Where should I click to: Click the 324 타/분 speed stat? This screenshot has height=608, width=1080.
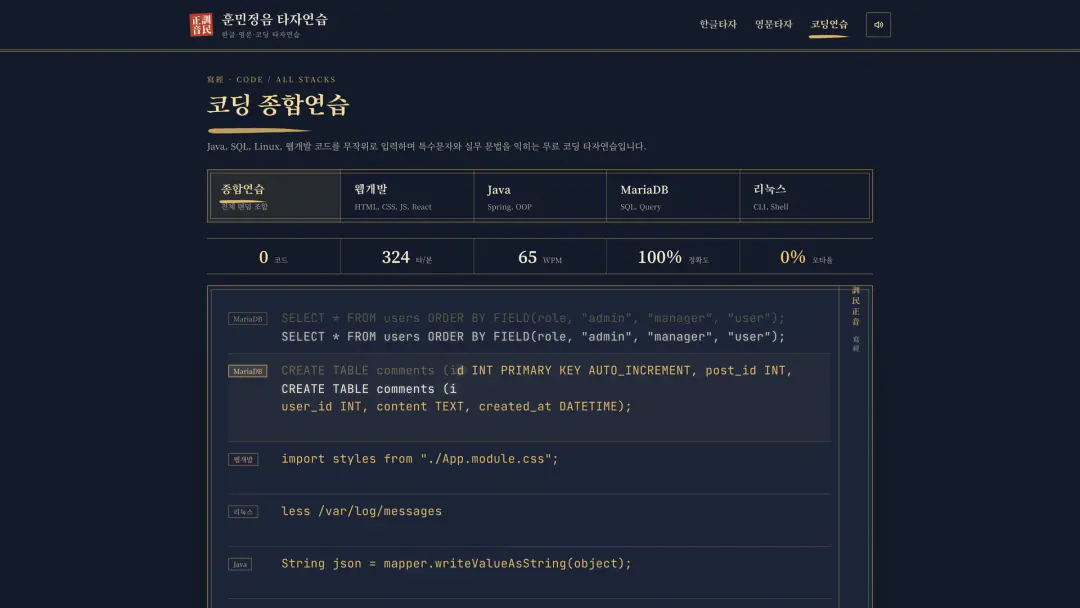click(406, 257)
